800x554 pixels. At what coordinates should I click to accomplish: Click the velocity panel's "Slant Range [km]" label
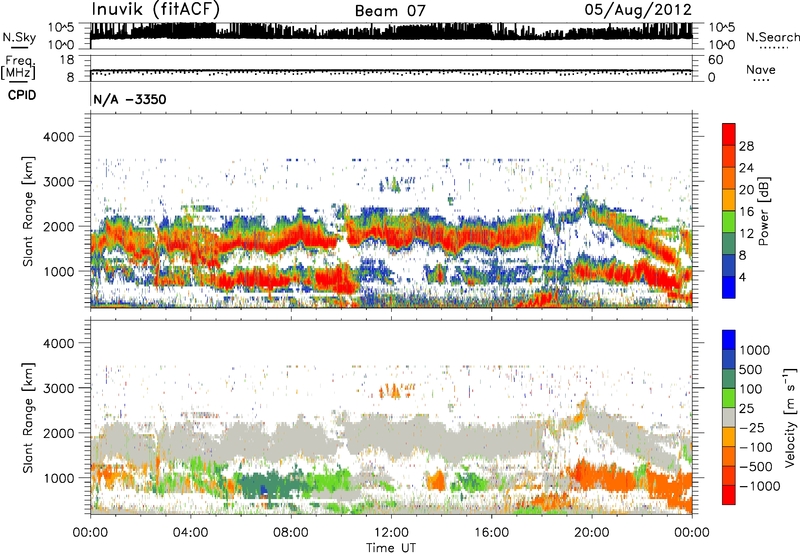coord(28,418)
